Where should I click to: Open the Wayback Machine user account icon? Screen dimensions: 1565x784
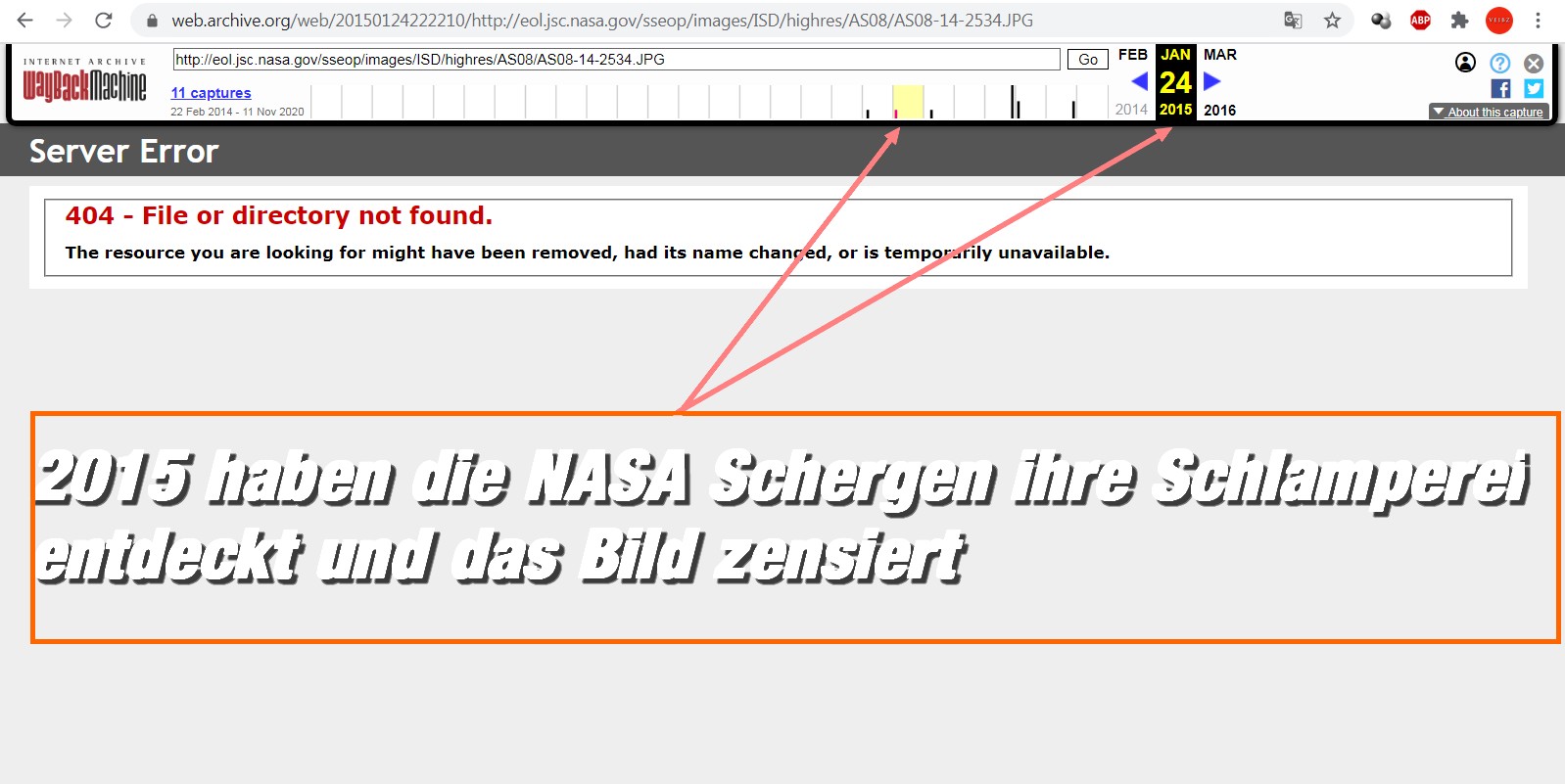pos(1465,63)
